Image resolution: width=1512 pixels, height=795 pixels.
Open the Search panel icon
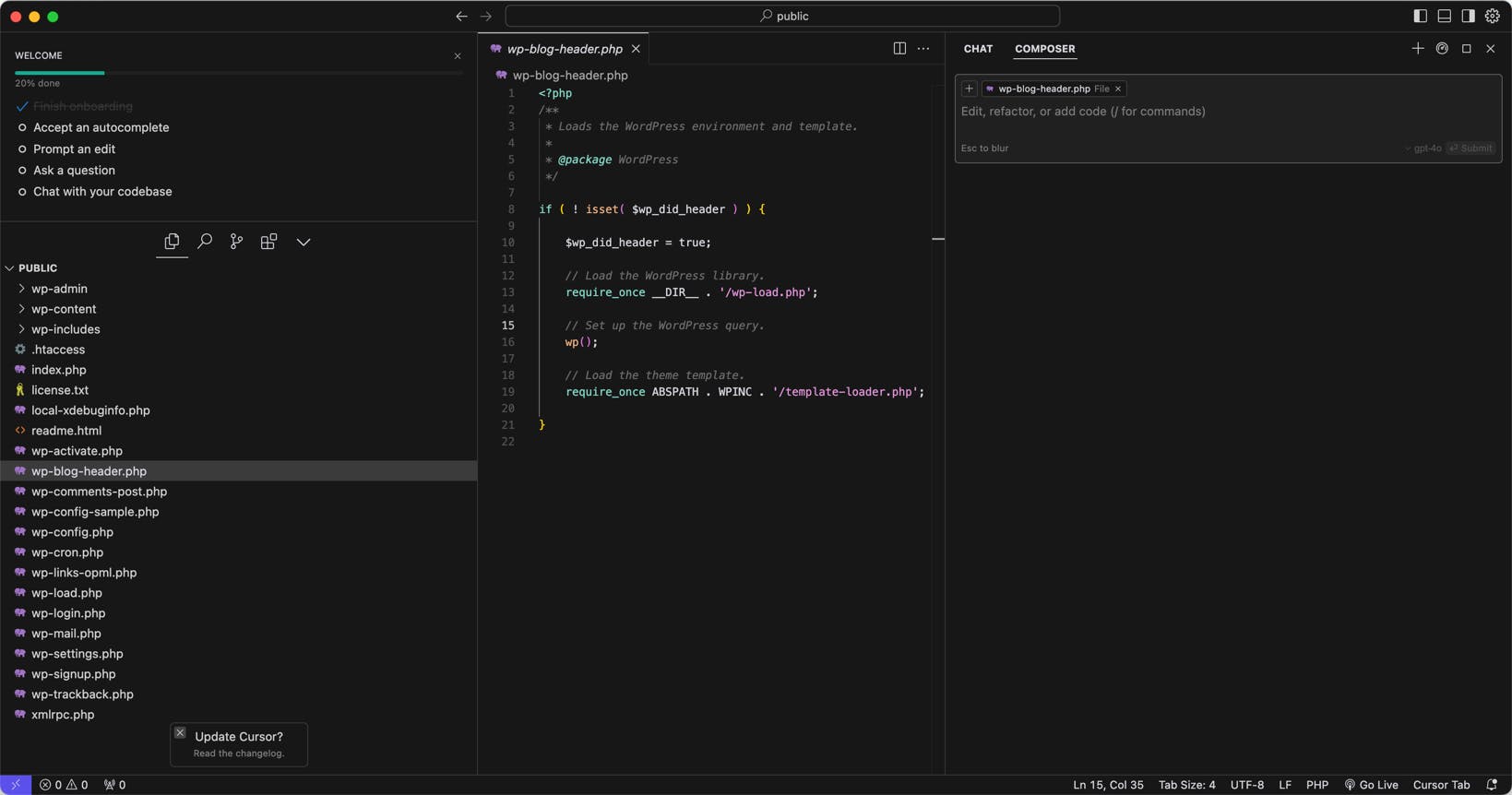pyautogui.click(x=205, y=242)
